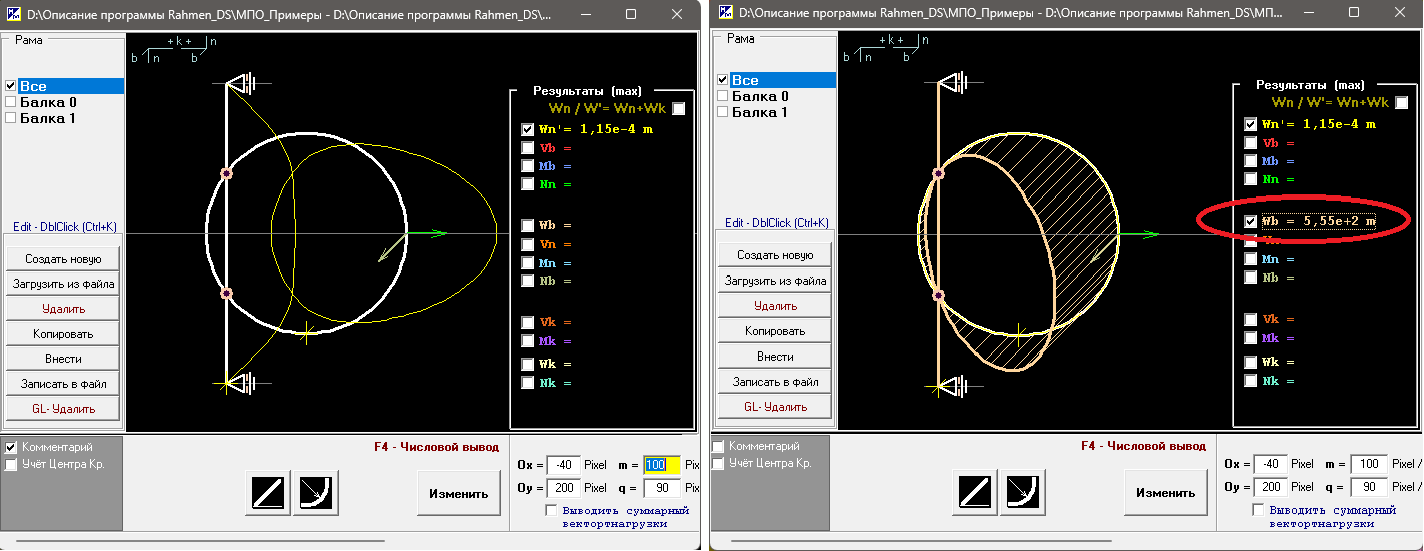Uncheck Комментарий in the left window
This screenshot has width=1424, height=551.
point(12,447)
